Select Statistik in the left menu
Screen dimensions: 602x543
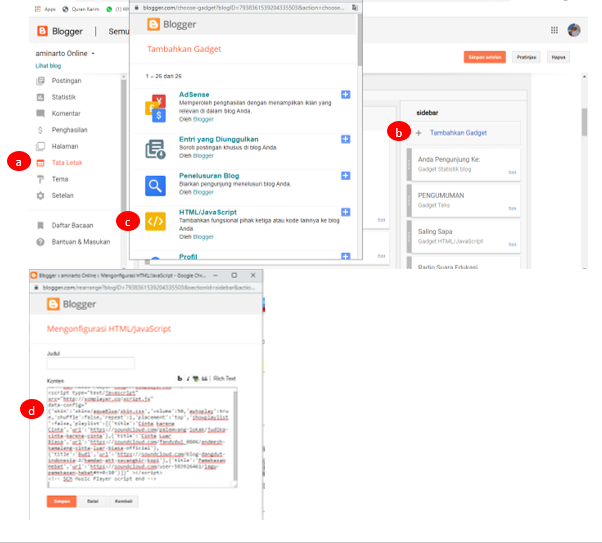pyautogui.click(x=64, y=97)
